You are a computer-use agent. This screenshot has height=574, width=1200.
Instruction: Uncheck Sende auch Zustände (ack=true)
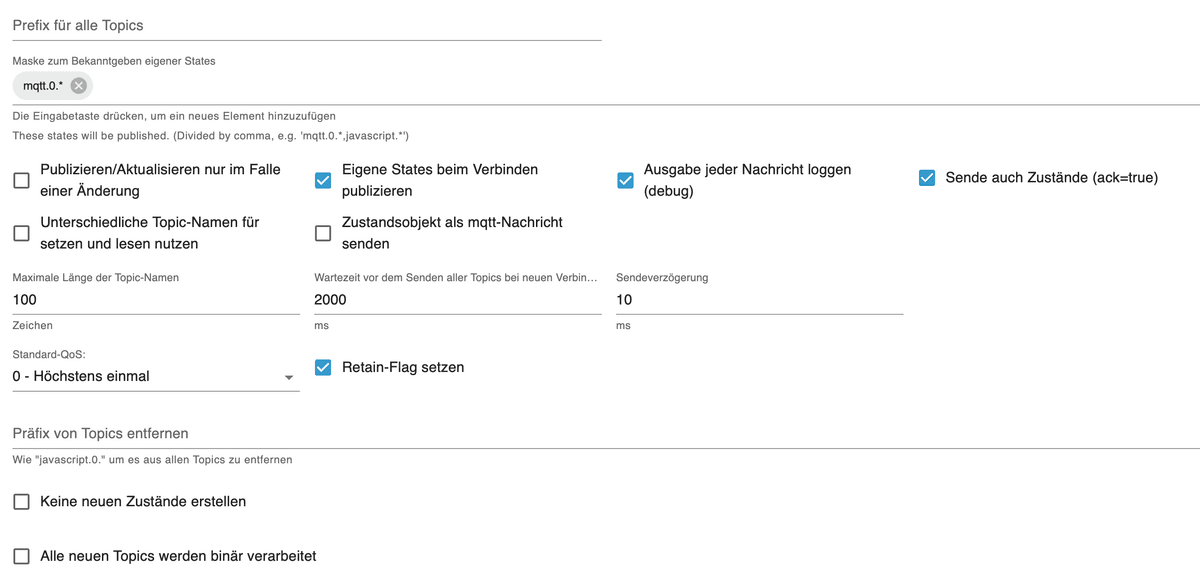click(x=927, y=178)
